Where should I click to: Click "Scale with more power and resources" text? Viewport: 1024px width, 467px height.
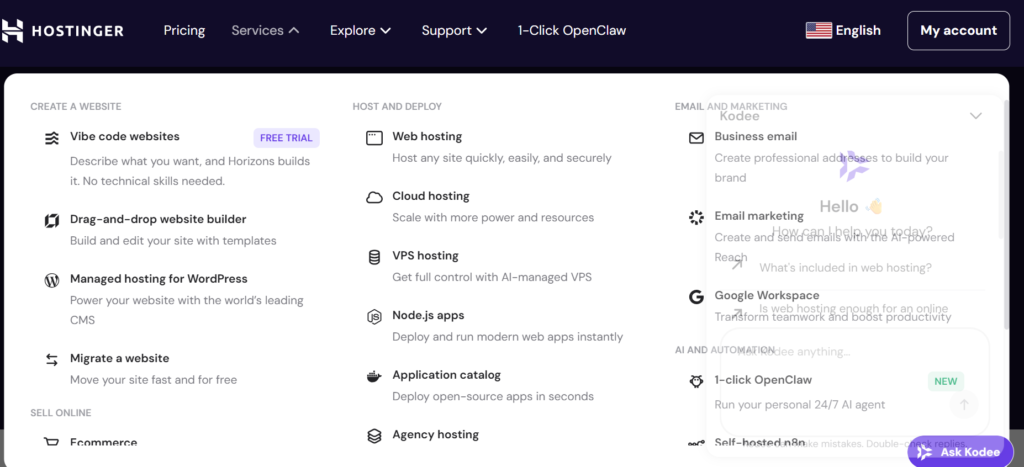(493, 217)
